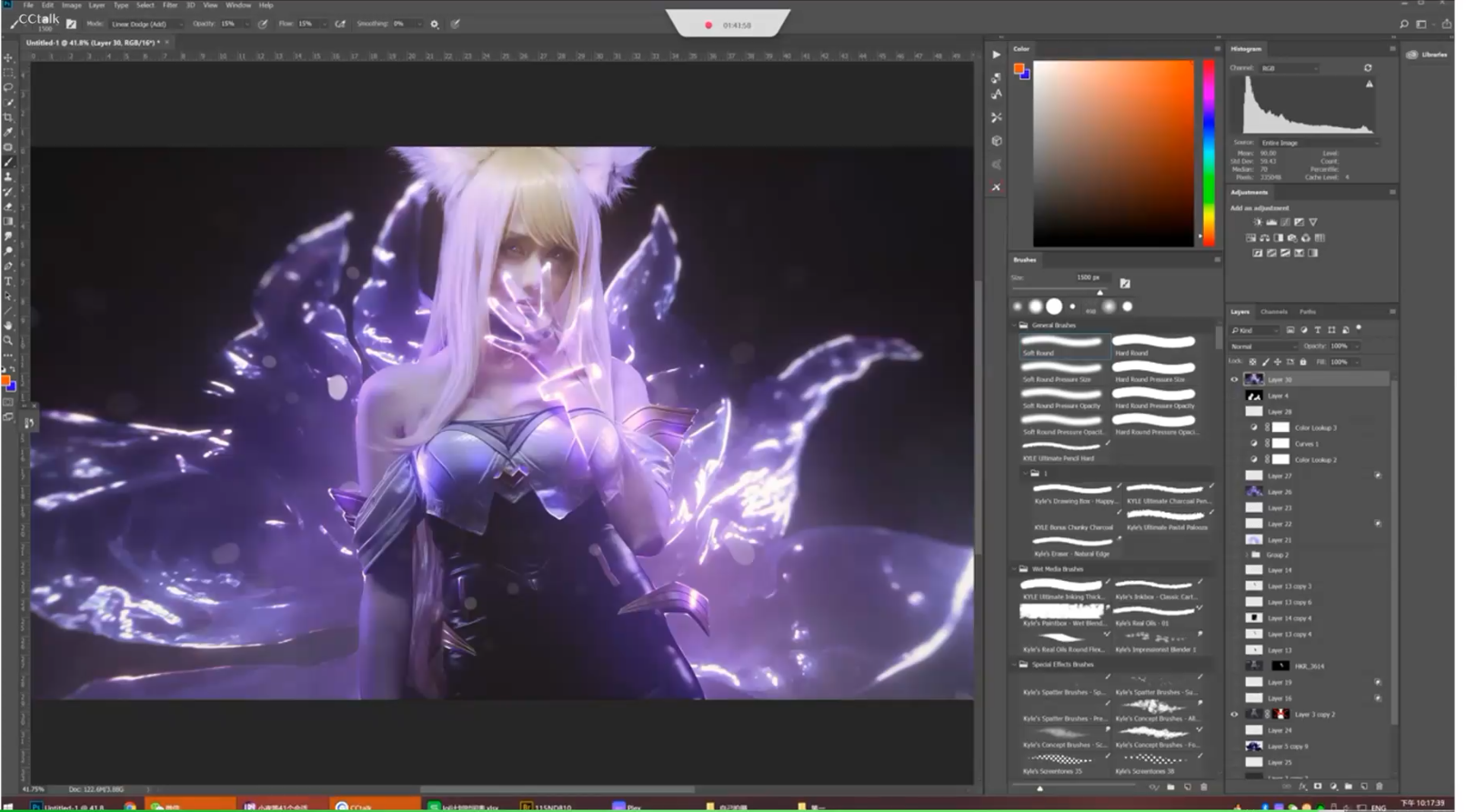Hide Layer 30 using its eye icon
The image size is (1466, 812).
(1234, 379)
